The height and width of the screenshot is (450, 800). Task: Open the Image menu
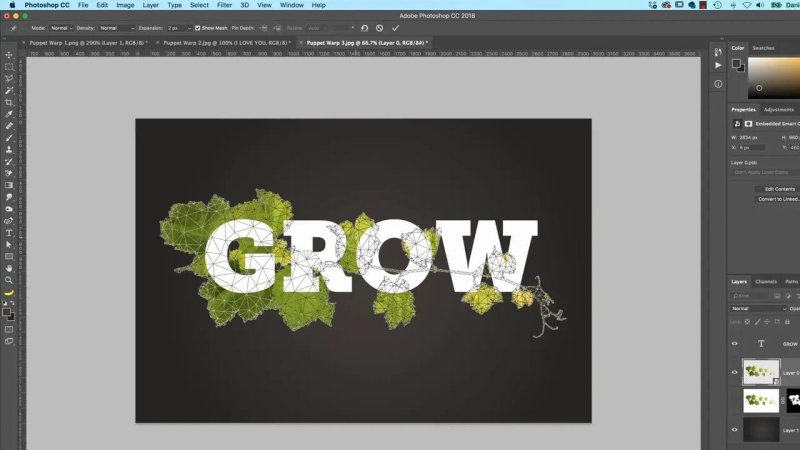(125, 5)
